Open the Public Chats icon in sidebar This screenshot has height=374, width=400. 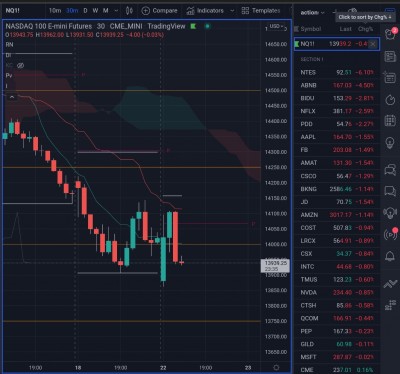(390, 169)
